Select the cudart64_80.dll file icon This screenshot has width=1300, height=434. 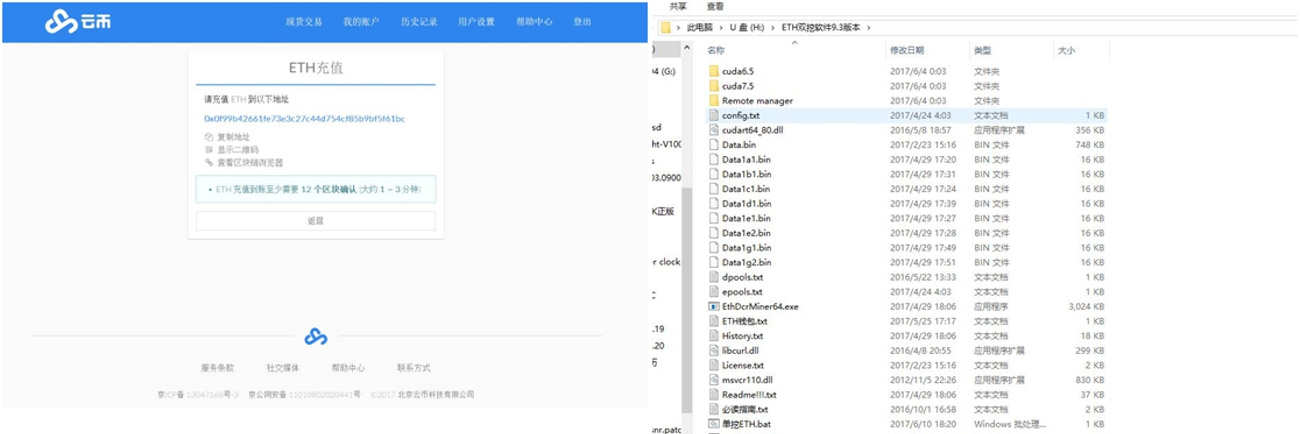point(713,130)
